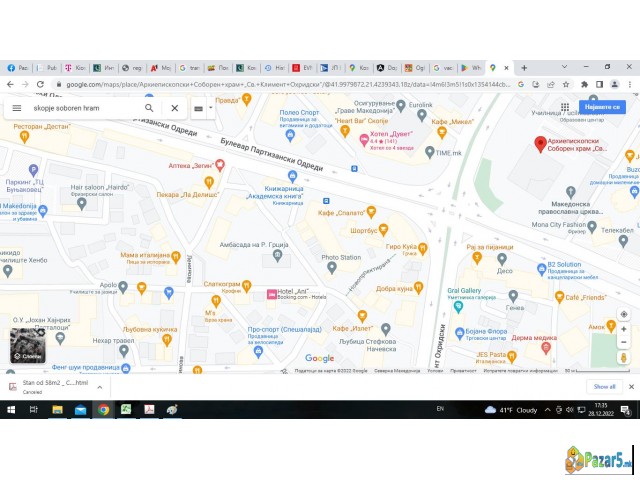Clear the search with the X icon
The width and height of the screenshot is (640, 480).
point(175,108)
